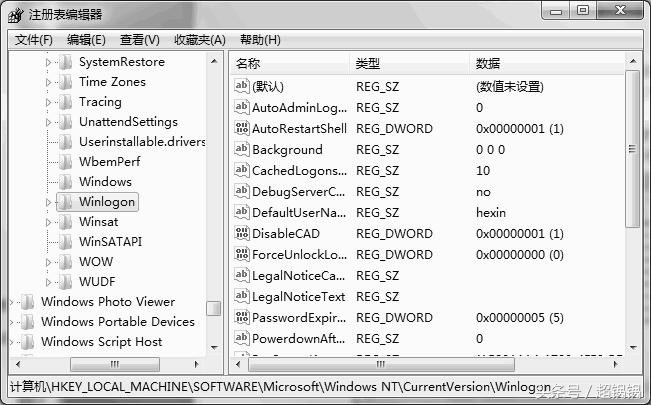Click the string icon of LegalNoticeText value

[242, 296]
